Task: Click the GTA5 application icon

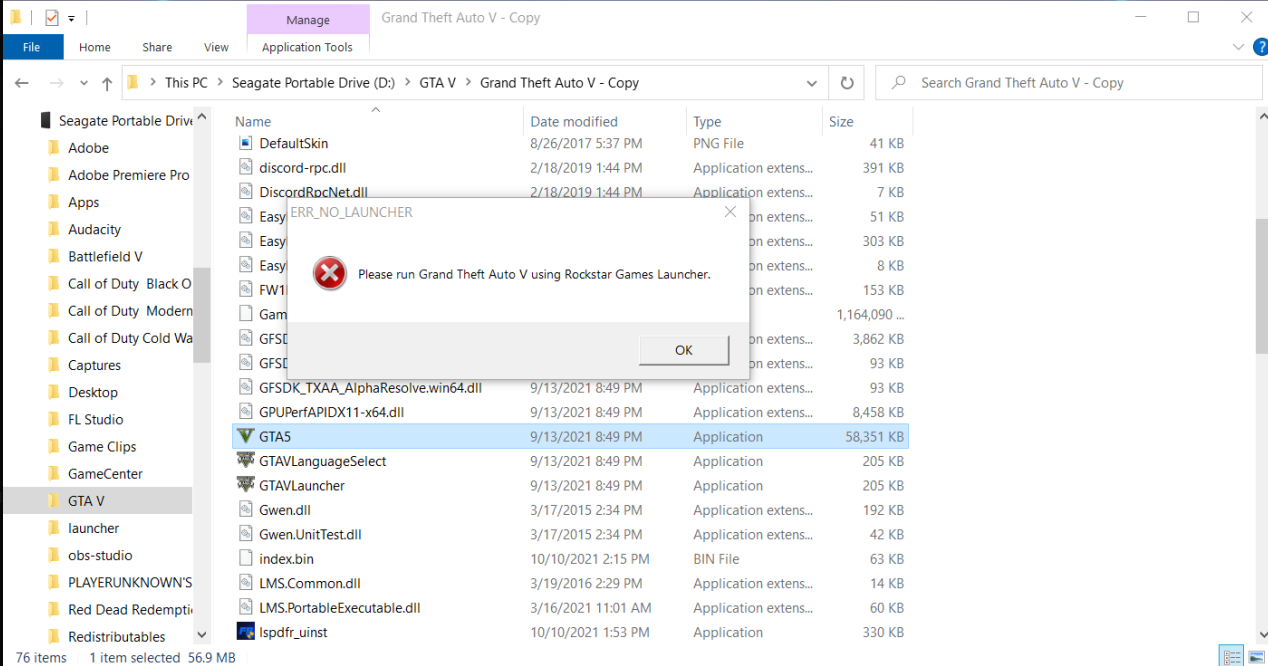Action: pyautogui.click(x=245, y=436)
